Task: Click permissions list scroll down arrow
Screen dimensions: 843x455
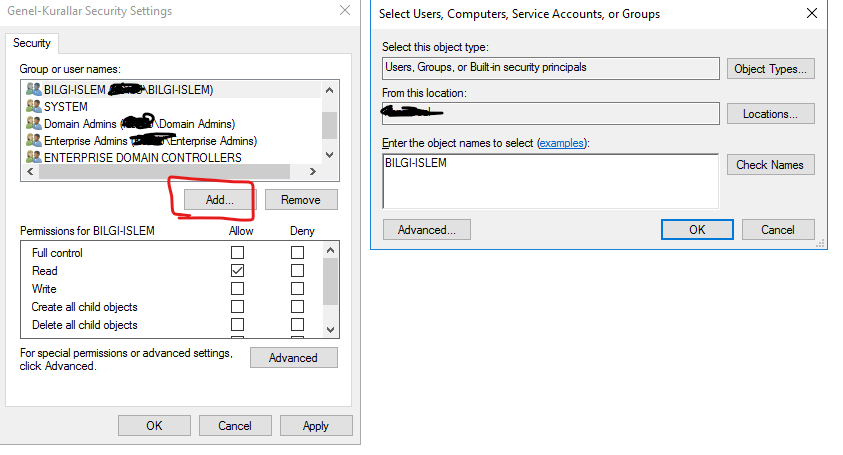Action: tap(331, 329)
